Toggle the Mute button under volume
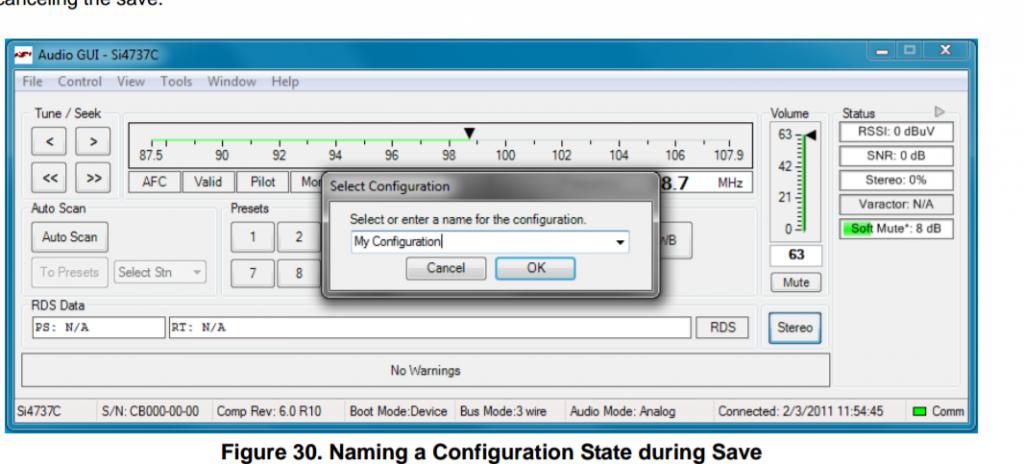 point(795,282)
